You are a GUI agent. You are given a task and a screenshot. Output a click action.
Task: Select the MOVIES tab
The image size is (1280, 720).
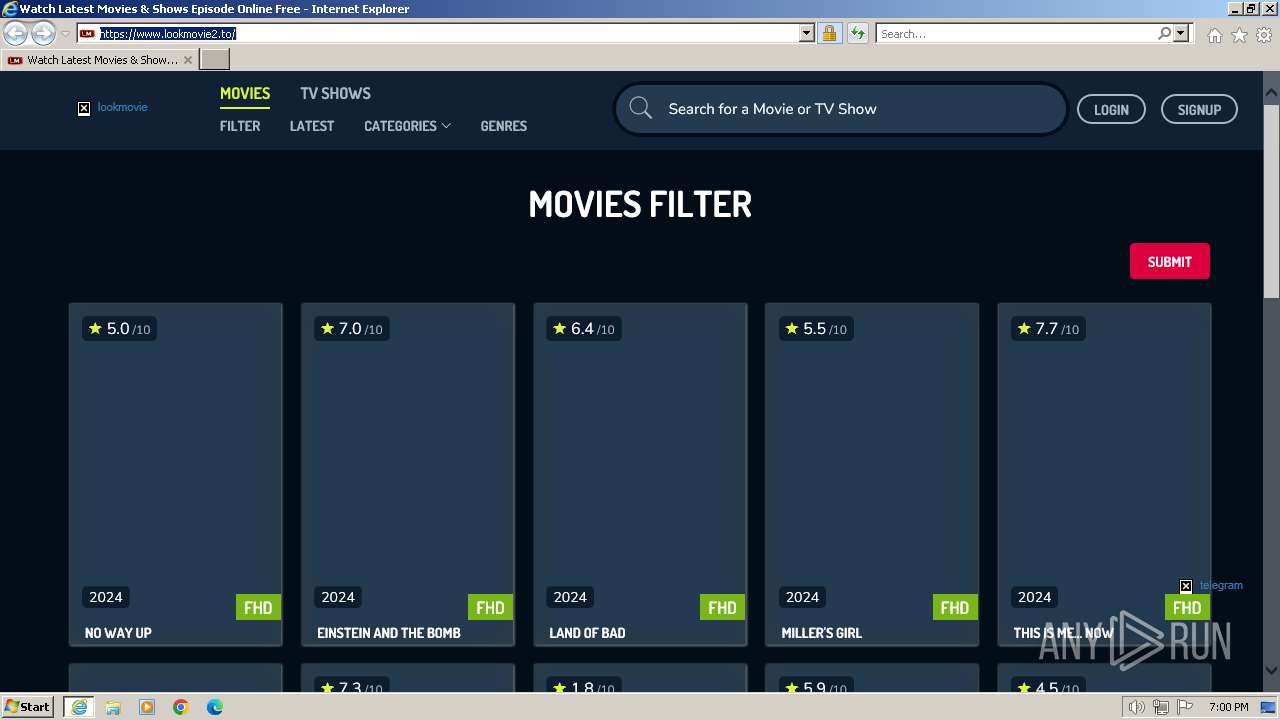click(245, 93)
